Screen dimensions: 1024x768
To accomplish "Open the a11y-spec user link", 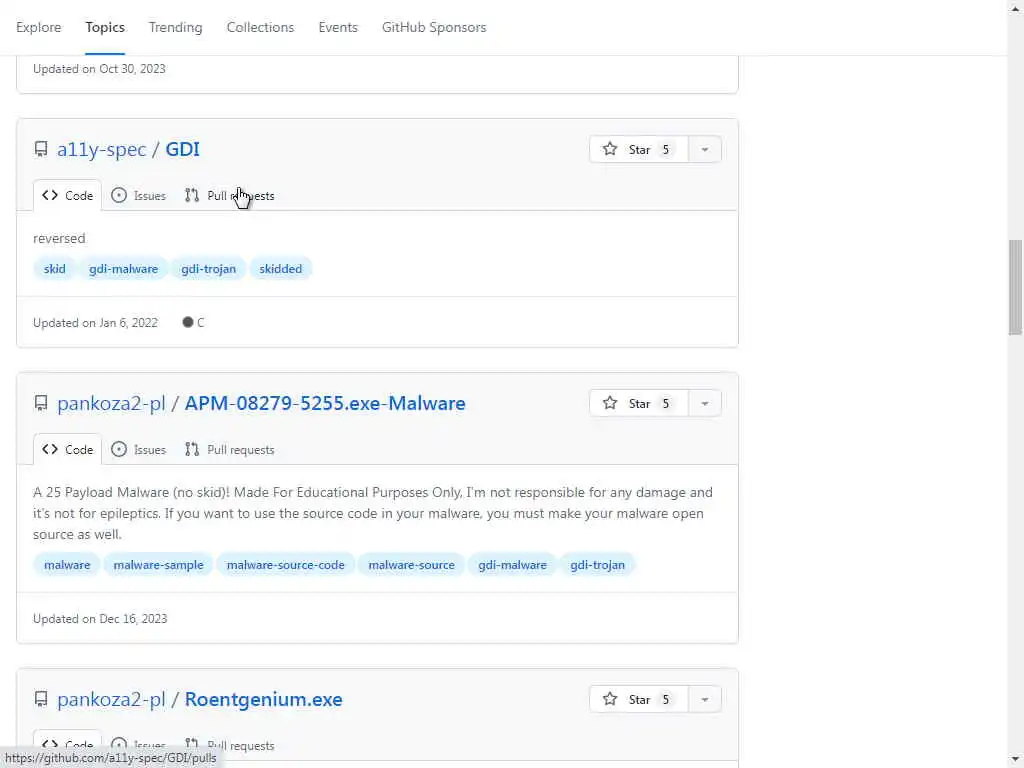I will point(101,150).
